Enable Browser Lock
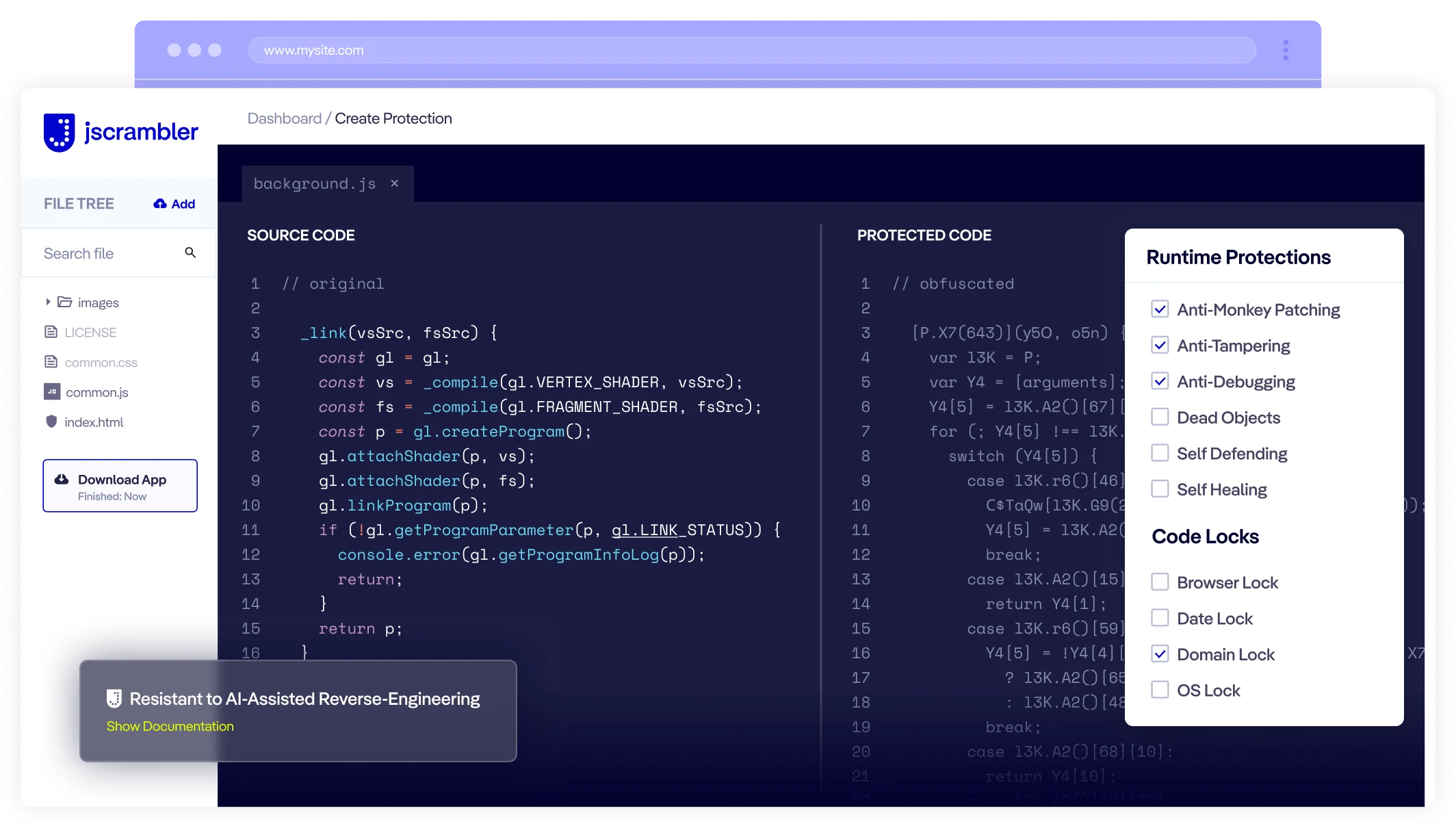This screenshot has height=828, width=1456. (1160, 582)
